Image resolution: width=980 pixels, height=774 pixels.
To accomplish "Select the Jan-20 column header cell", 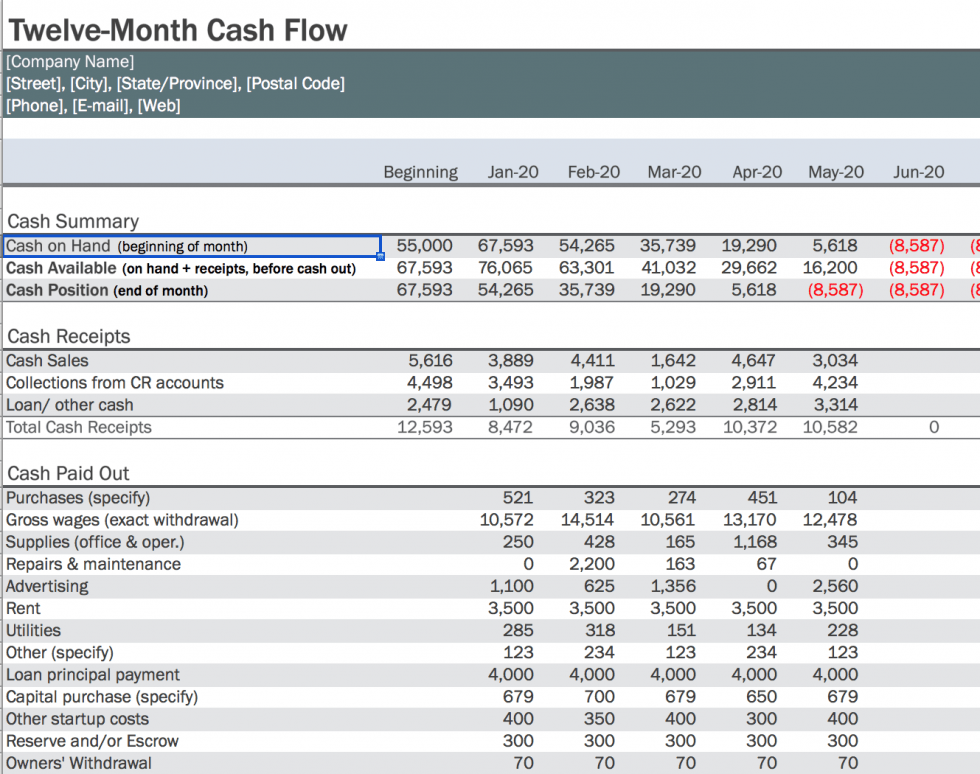I will coord(513,171).
